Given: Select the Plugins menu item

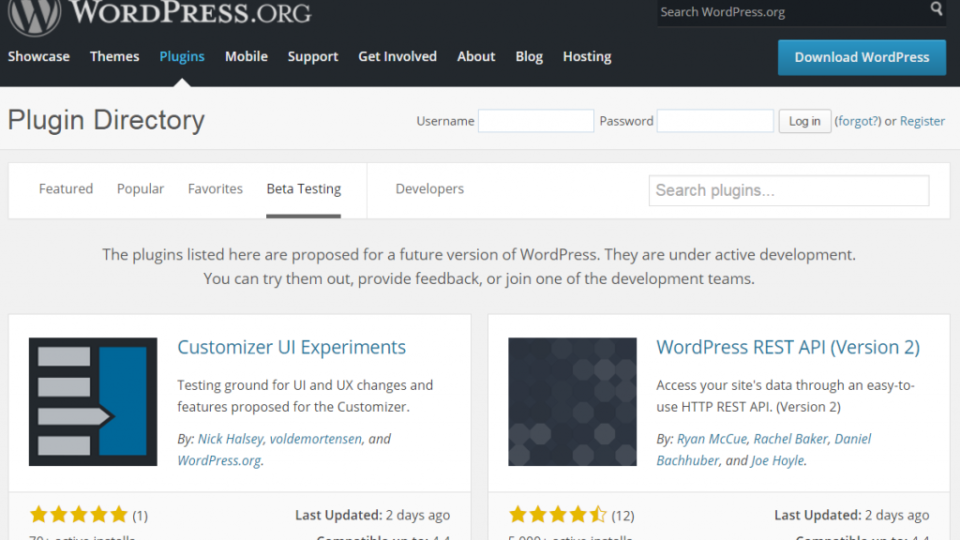Looking at the screenshot, I should tap(182, 56).
